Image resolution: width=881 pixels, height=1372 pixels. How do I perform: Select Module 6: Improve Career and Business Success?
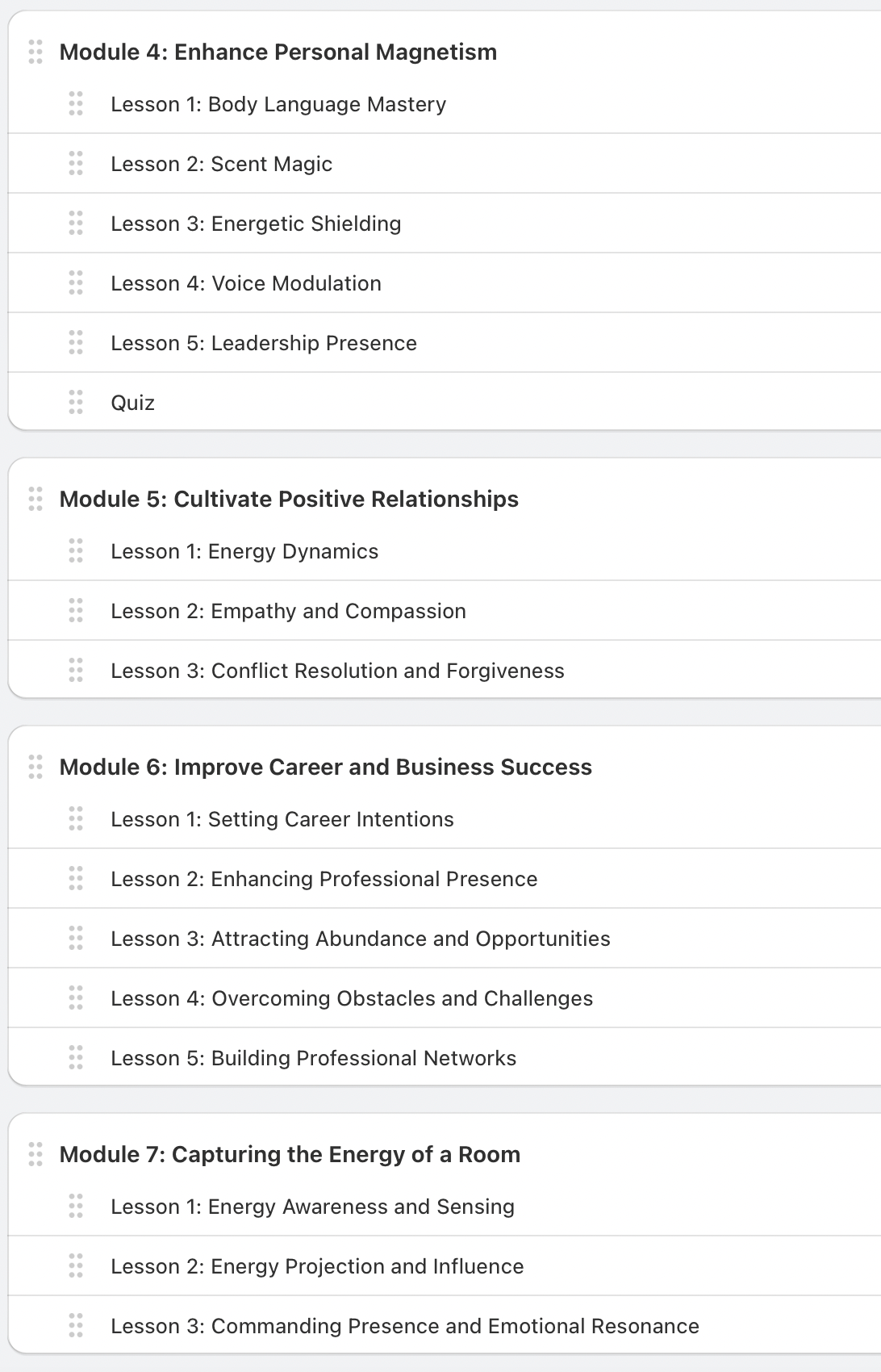[x=326, y=768]
